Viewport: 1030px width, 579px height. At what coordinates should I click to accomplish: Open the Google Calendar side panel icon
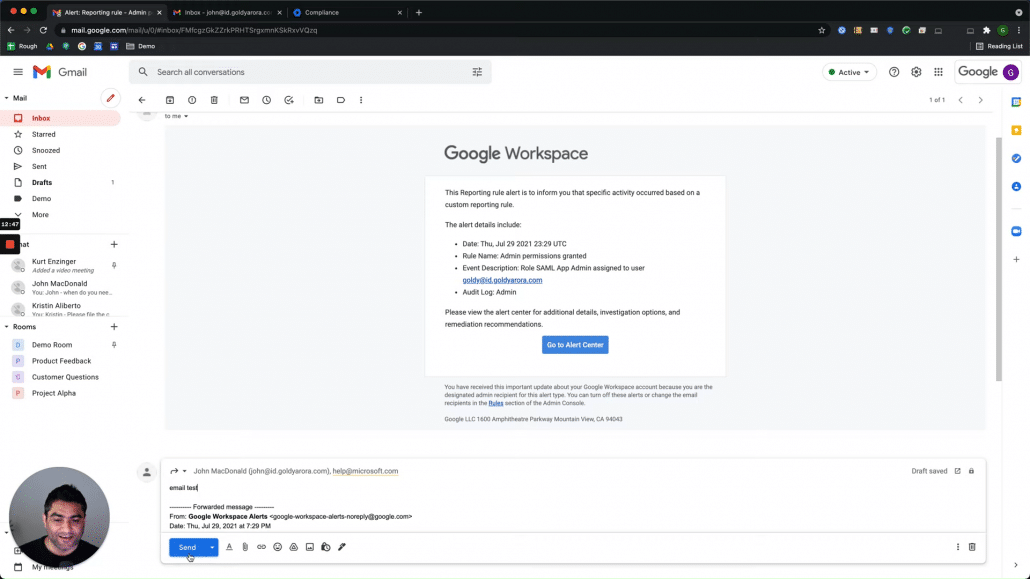point(1016,102)
